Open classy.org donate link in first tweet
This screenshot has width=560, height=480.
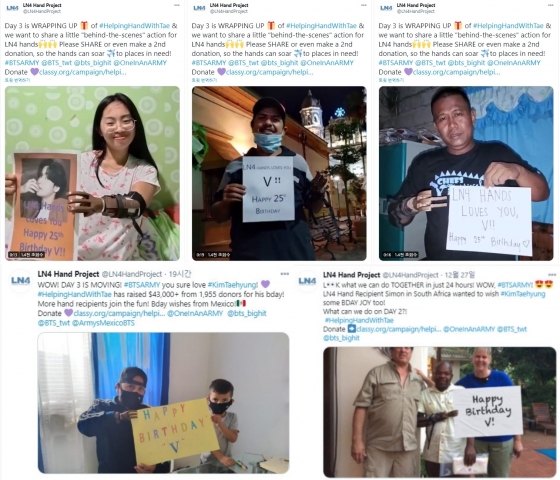[82, 72]
